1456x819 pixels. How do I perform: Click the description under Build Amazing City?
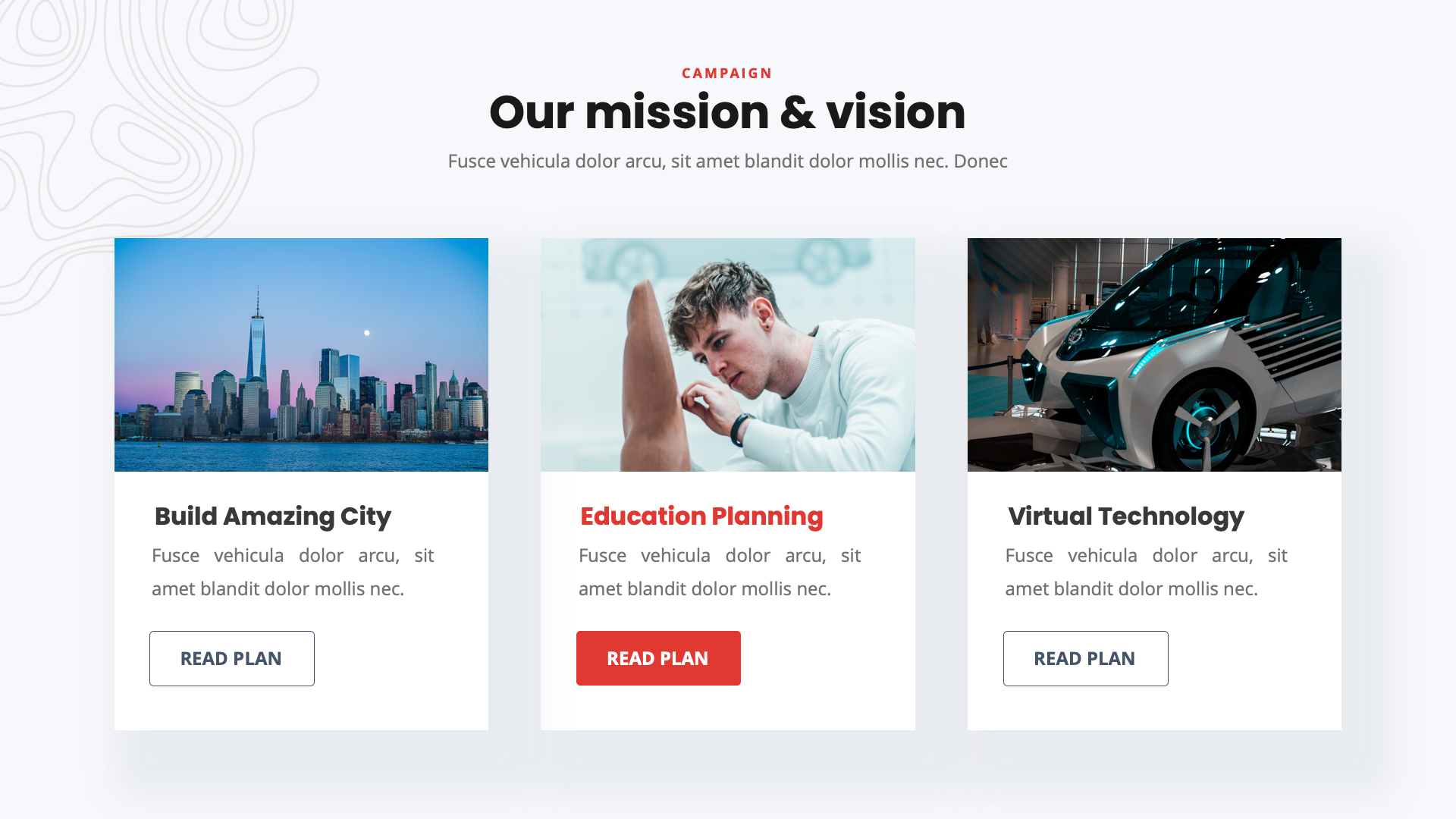pos(293,572)
